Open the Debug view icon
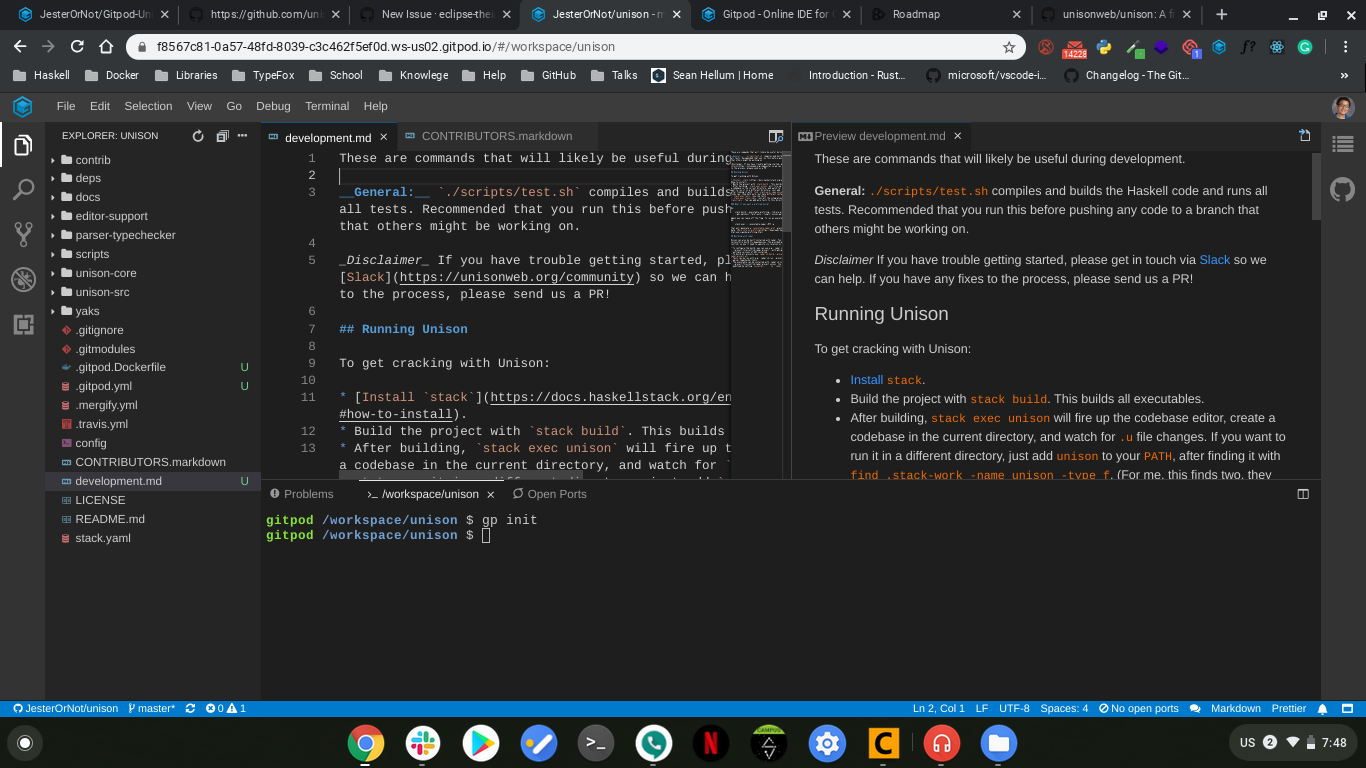 [22, 280]
